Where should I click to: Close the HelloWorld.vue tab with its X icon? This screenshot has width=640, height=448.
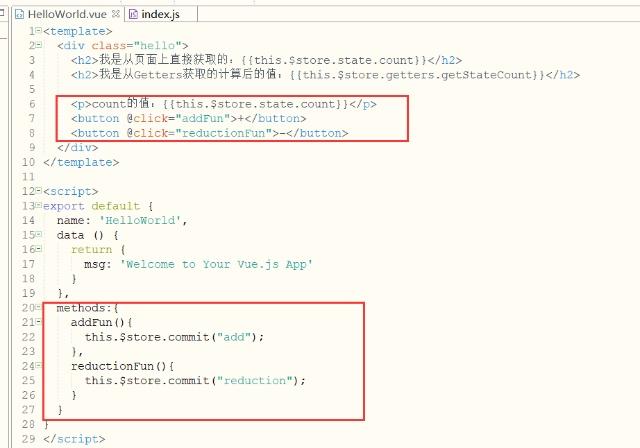(116, 13)
